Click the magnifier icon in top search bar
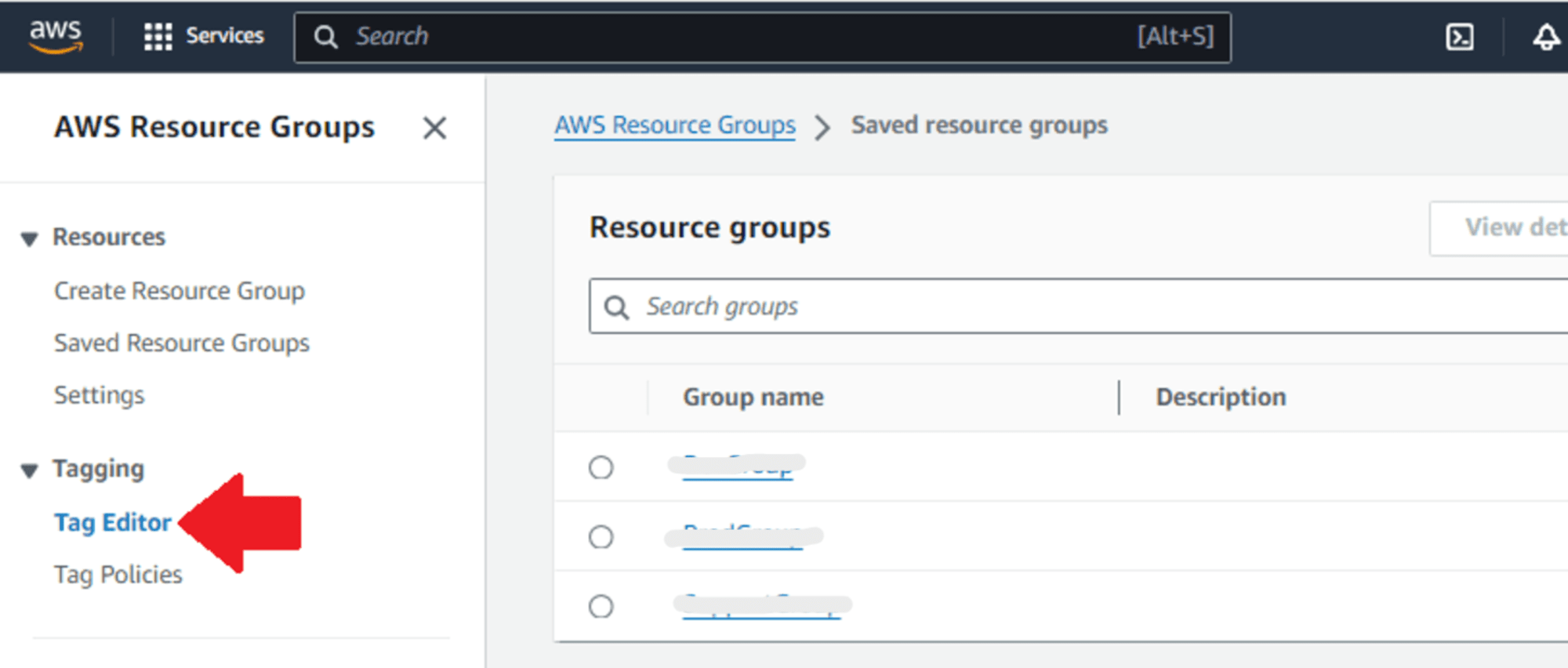1568x668 pixels. coord(325,37)
